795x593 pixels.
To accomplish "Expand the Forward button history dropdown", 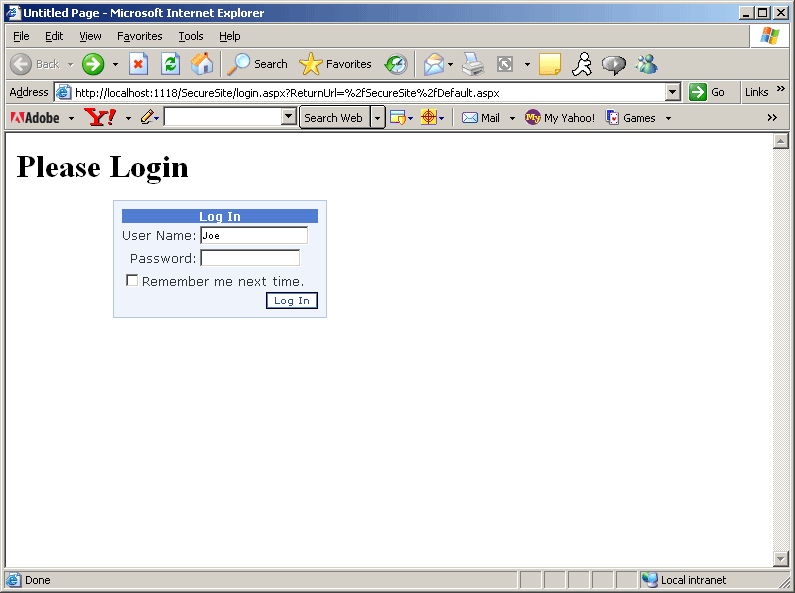I will click(116, 65).
